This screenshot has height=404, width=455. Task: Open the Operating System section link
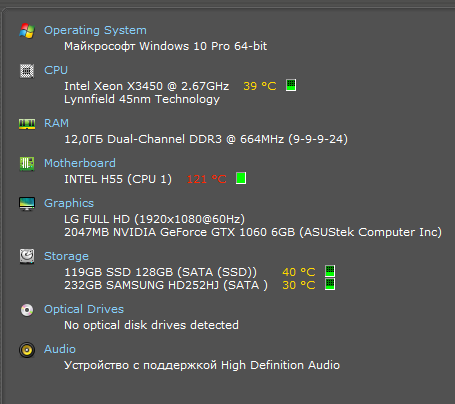tap(95, 30)
